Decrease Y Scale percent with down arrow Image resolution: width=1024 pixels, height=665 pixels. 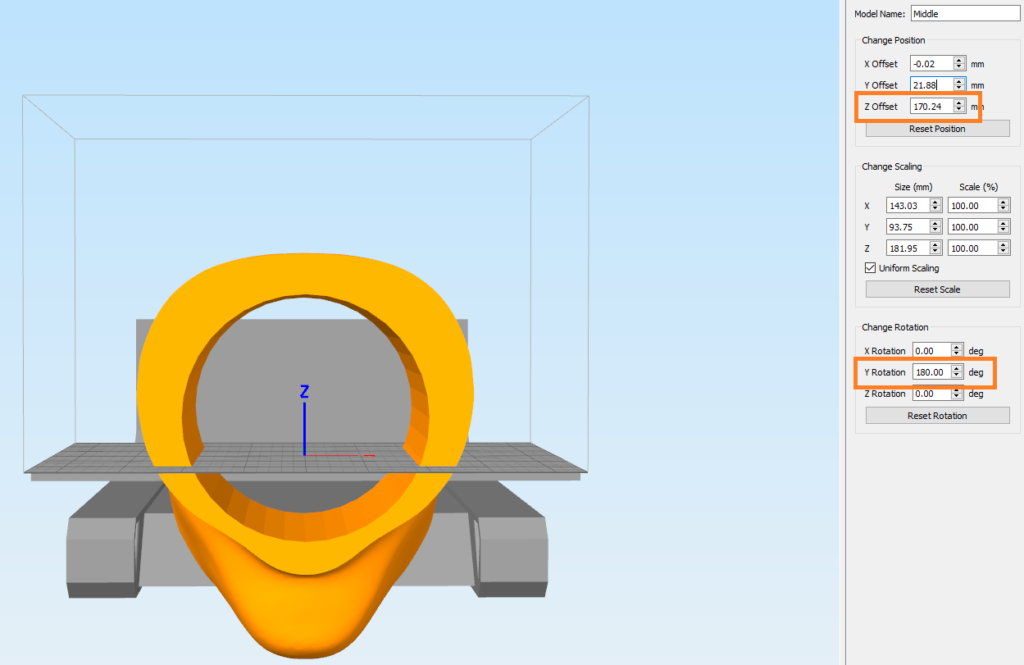(1004, 231)
